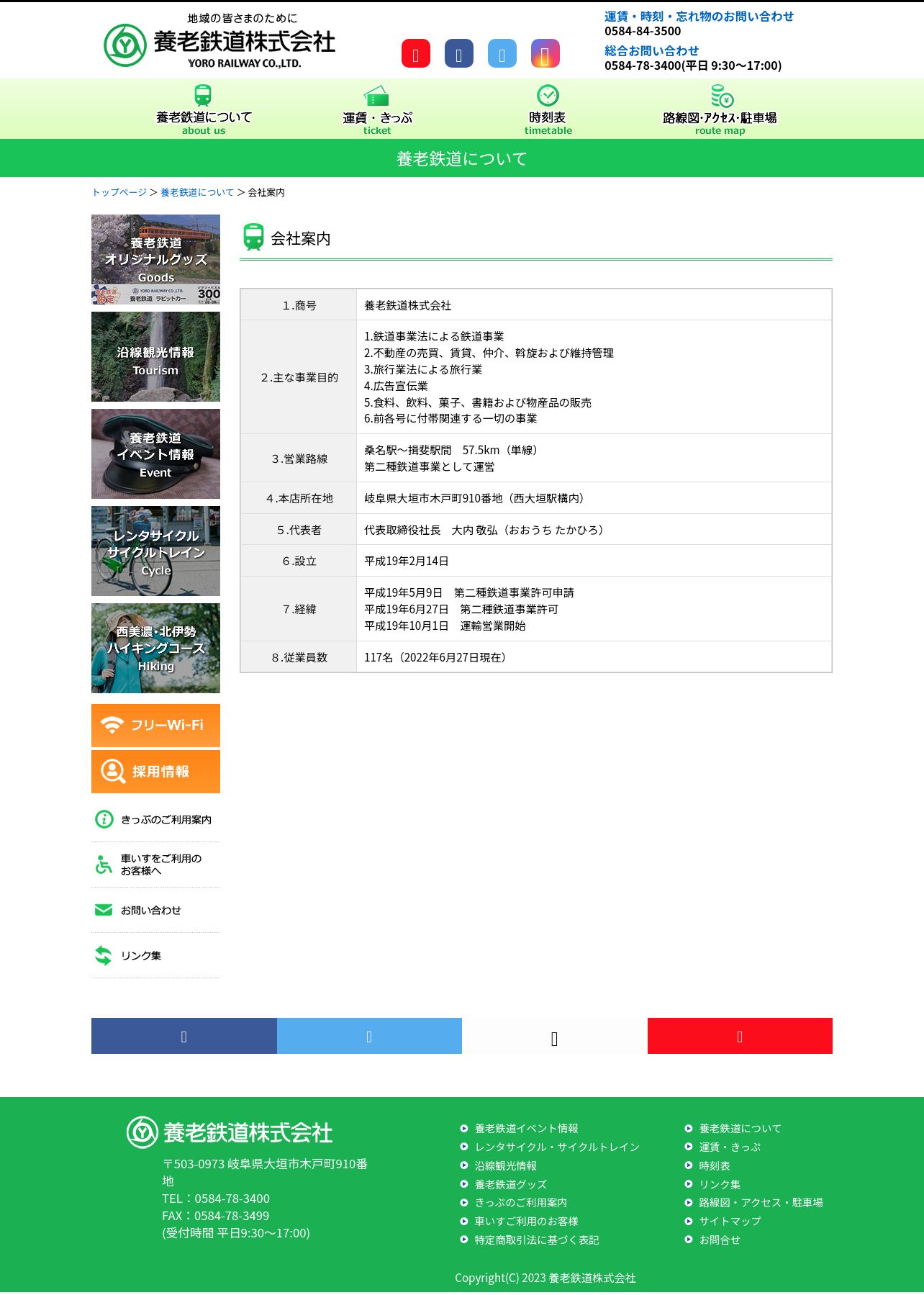Click the Wi-Fi icon on フリーWi-Fi banner
Viewport: 924px width, 1295px height.
[112, 725]
